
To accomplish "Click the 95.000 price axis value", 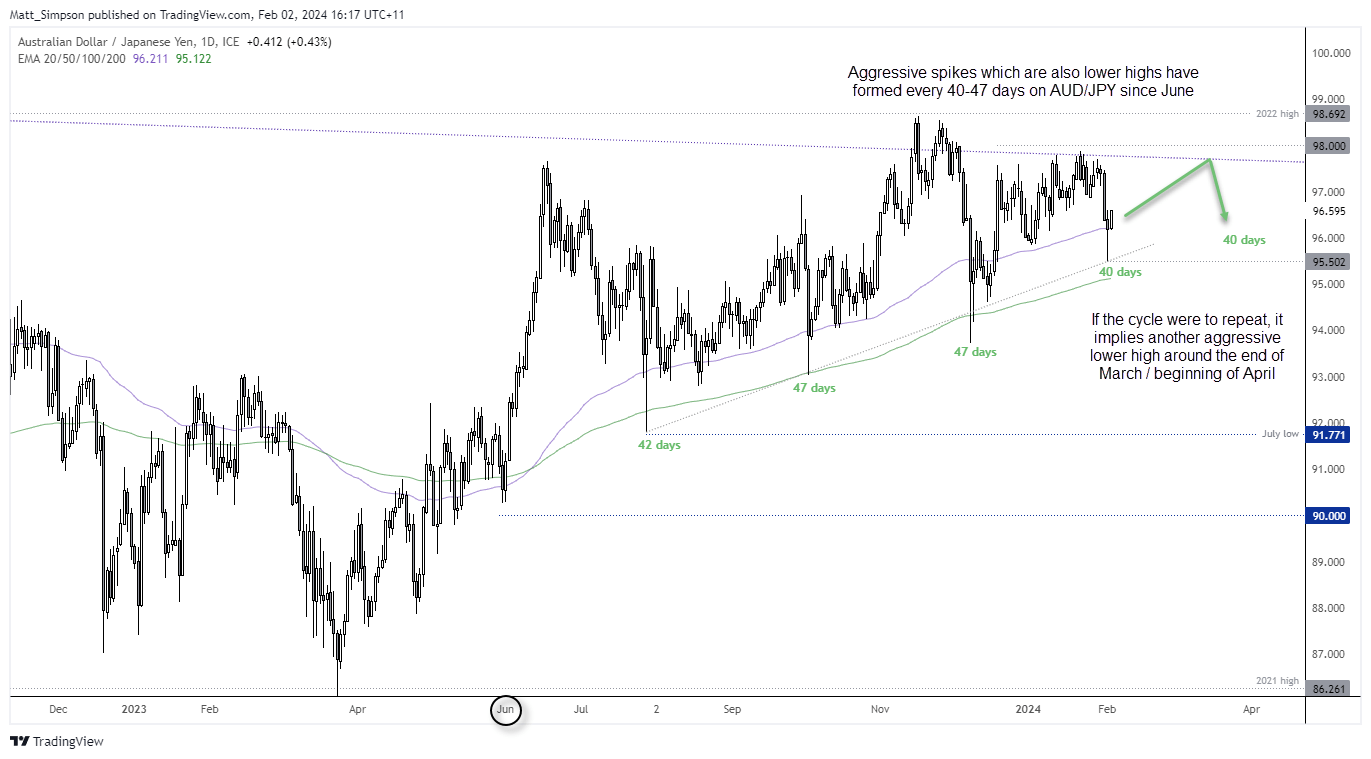I will coord(1330,284).
